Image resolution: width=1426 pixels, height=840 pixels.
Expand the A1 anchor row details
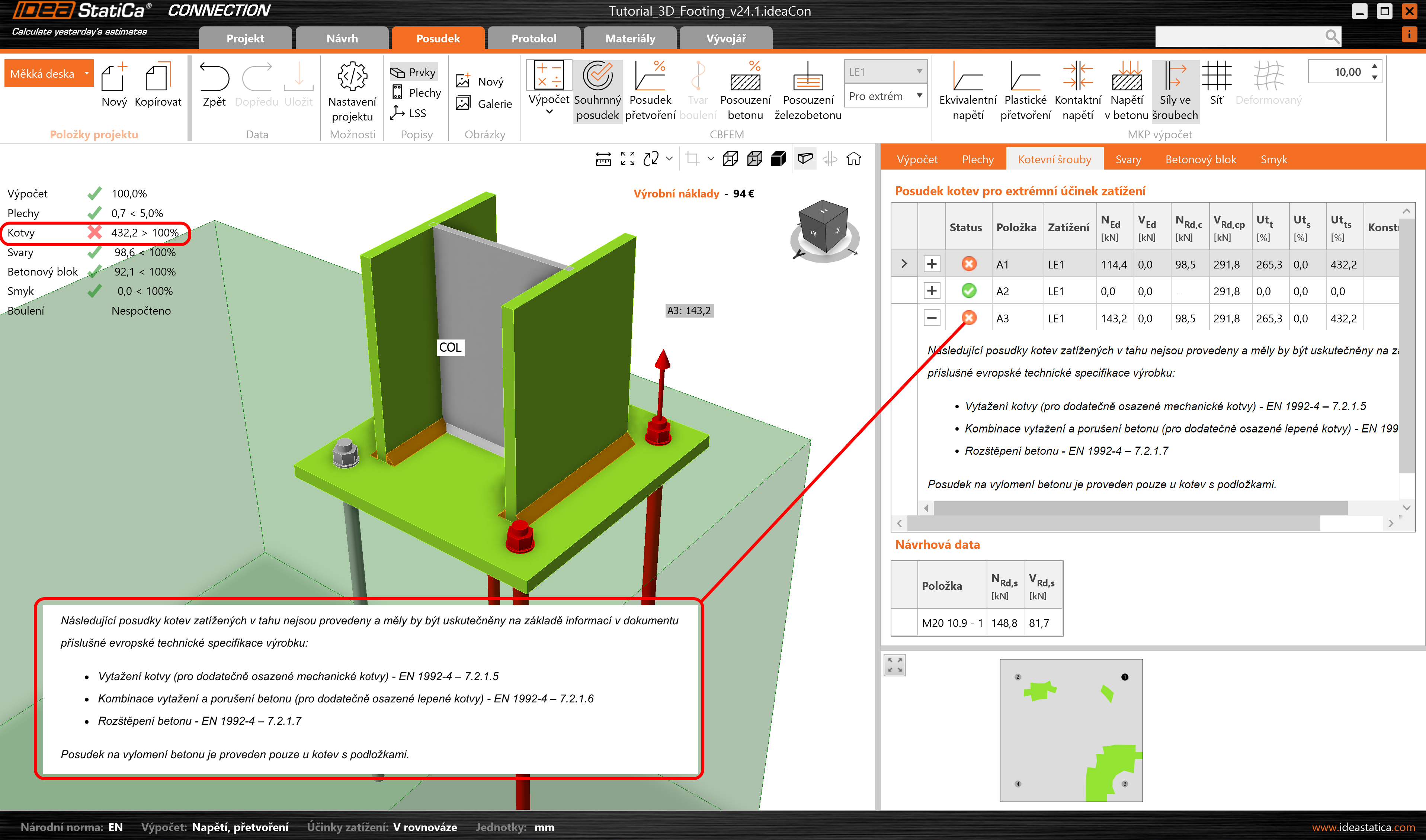point(931,264)
